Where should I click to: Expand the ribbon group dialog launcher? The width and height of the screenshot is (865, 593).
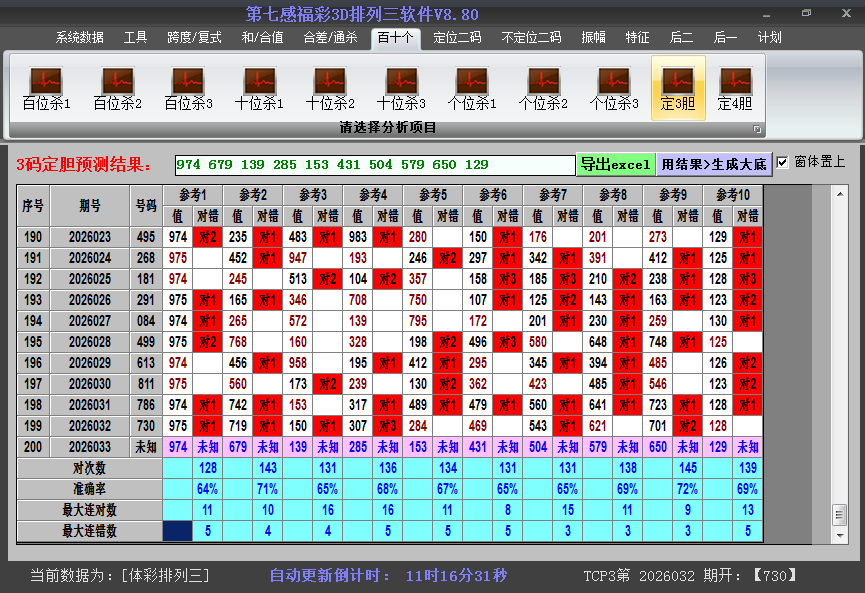(x=757, y=129)
